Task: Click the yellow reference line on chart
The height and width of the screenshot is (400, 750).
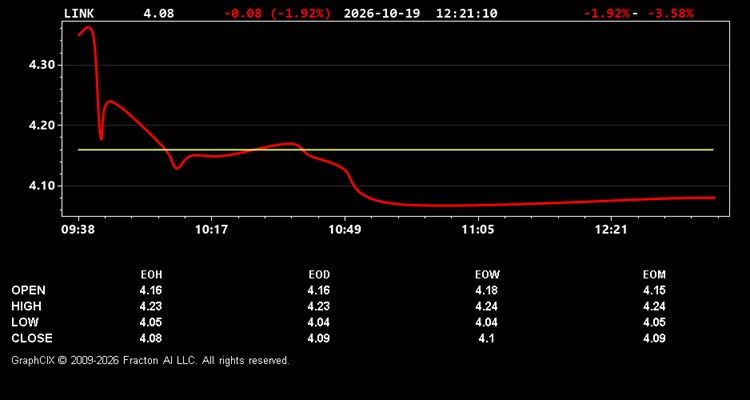Action: pos(396,150)
